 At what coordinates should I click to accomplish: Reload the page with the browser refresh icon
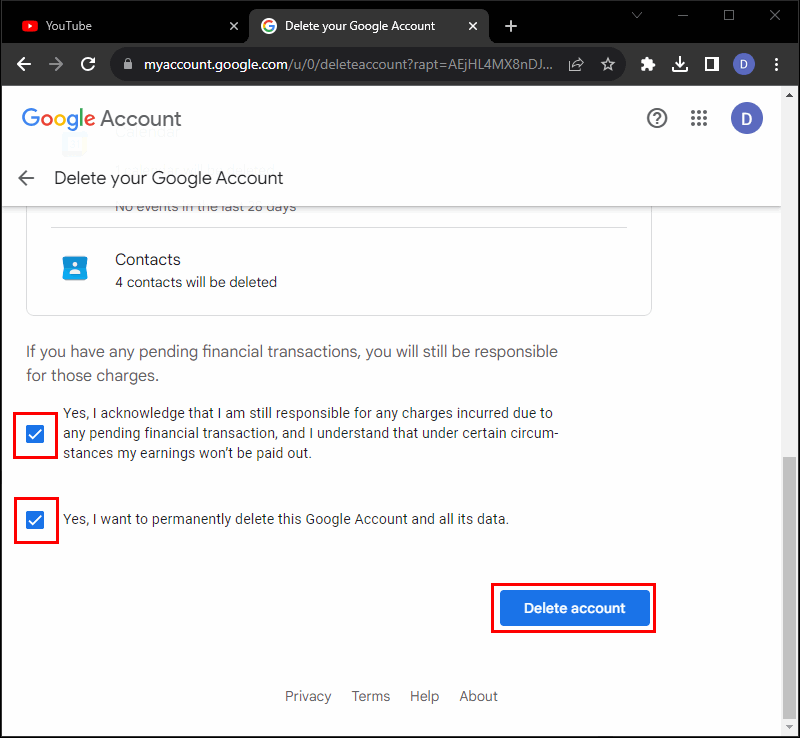[x=88, y=64]
